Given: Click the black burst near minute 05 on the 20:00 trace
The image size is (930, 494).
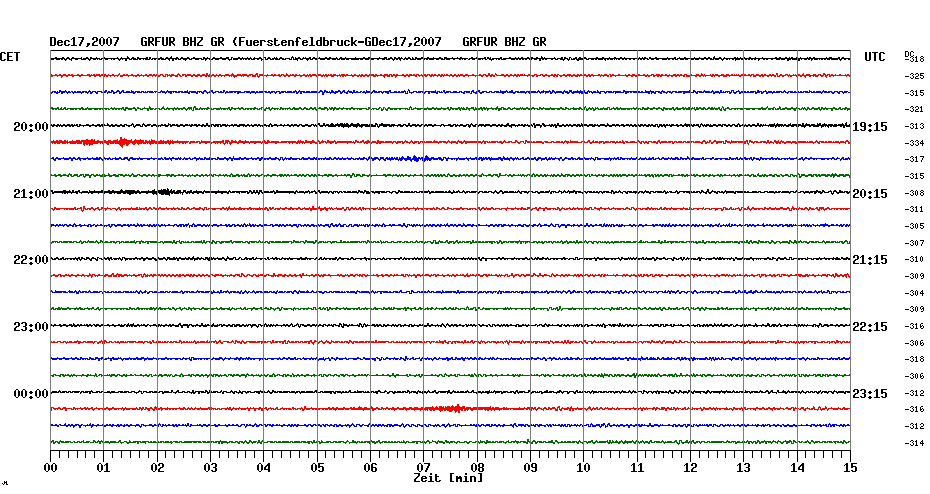Looking at the screenshot, I should pos(347,125).
